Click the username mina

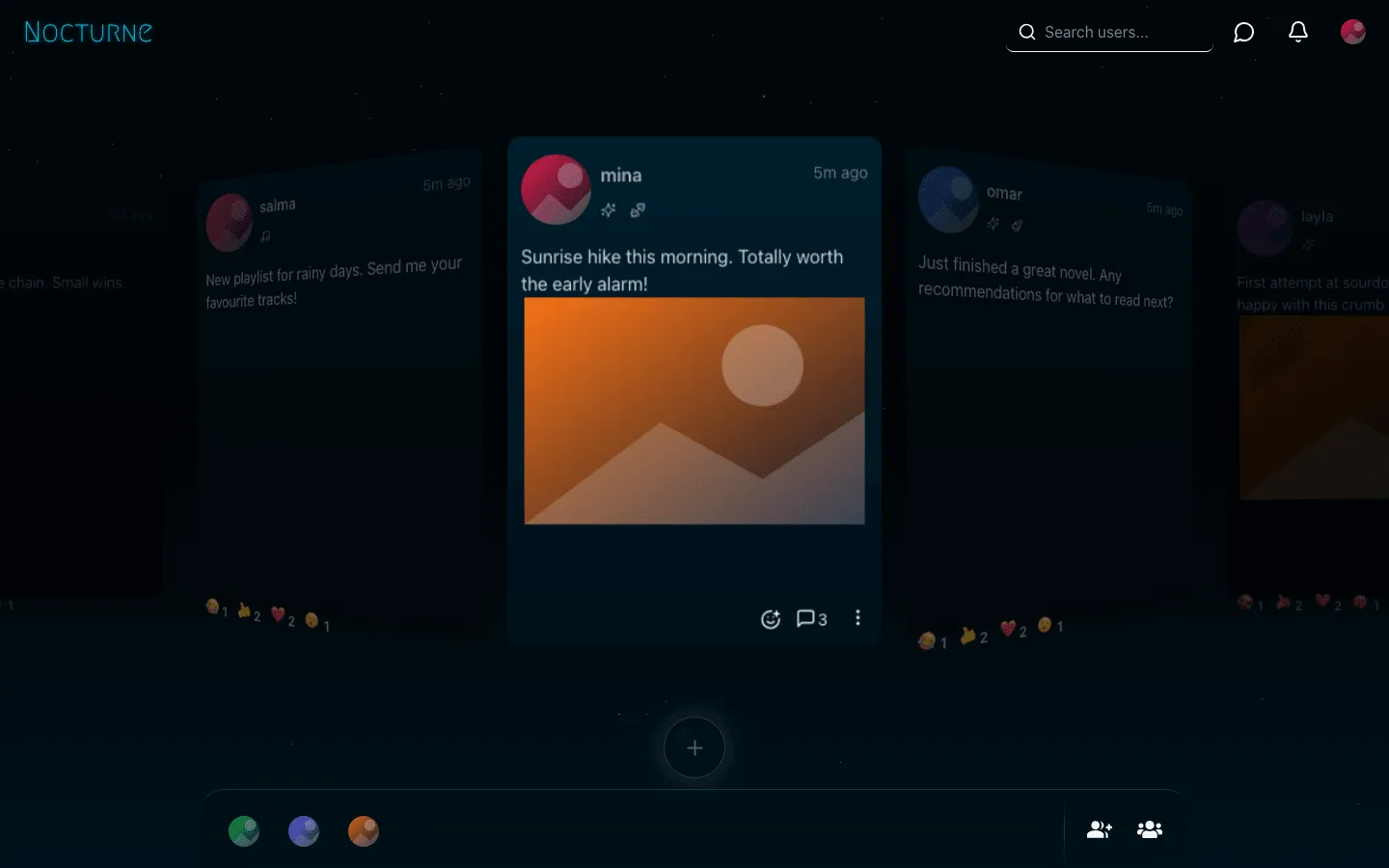point(621,176)
